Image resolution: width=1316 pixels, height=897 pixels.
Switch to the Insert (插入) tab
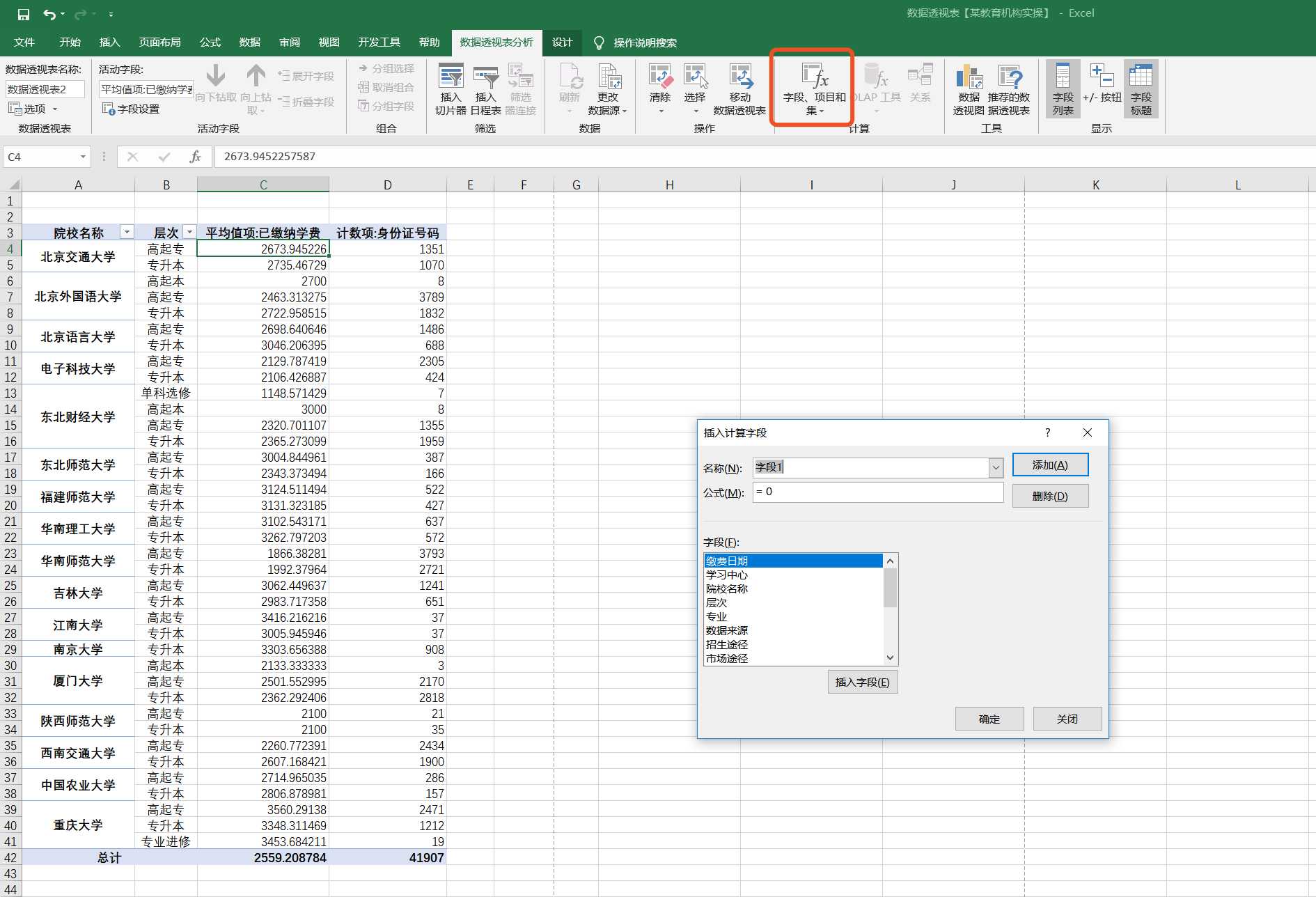[110, 42]
